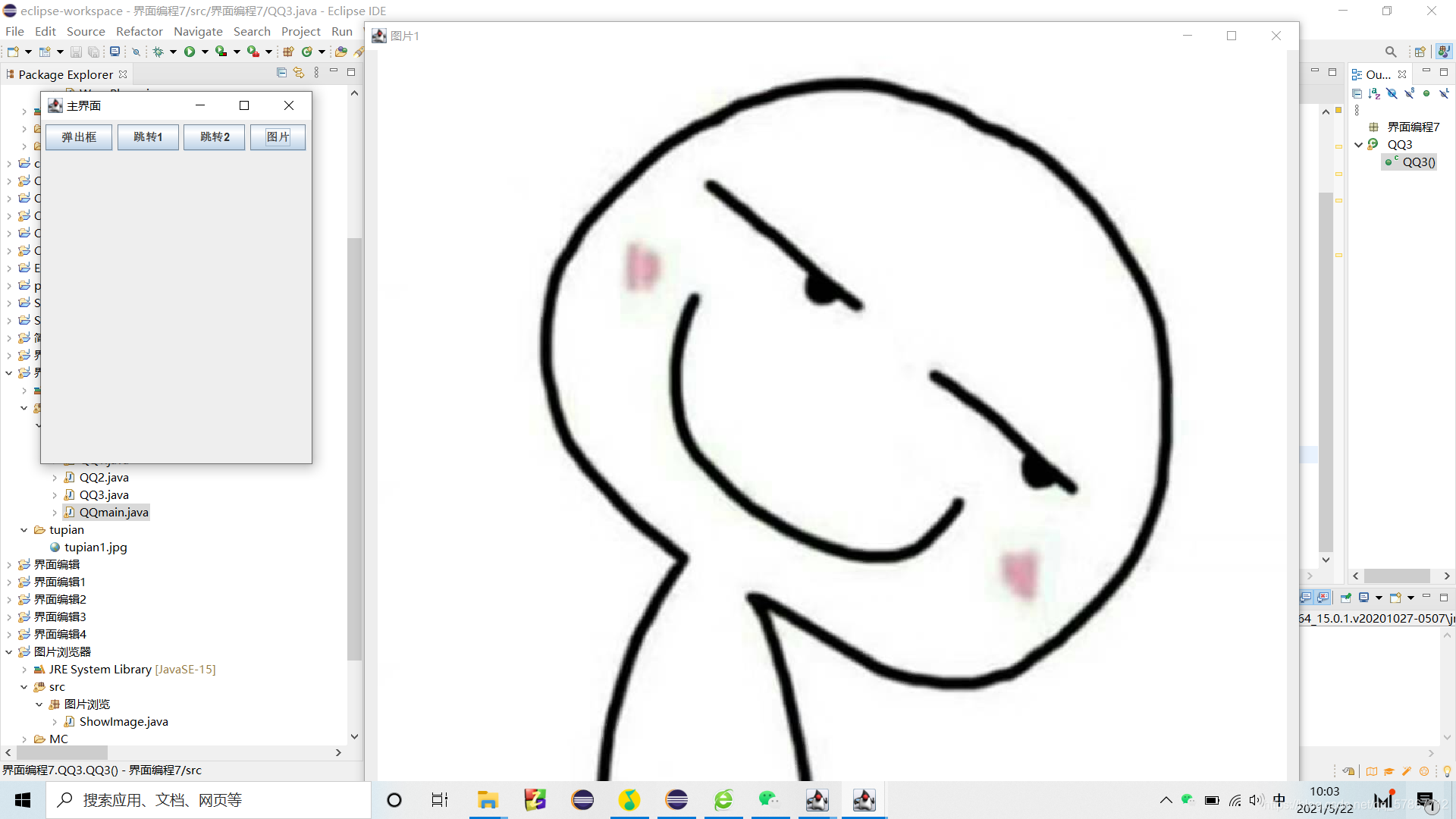Screen dimensions: 1456x819
Task: Click the What's New star icon
Action: pyautogui.click(x=1424, y=771)
